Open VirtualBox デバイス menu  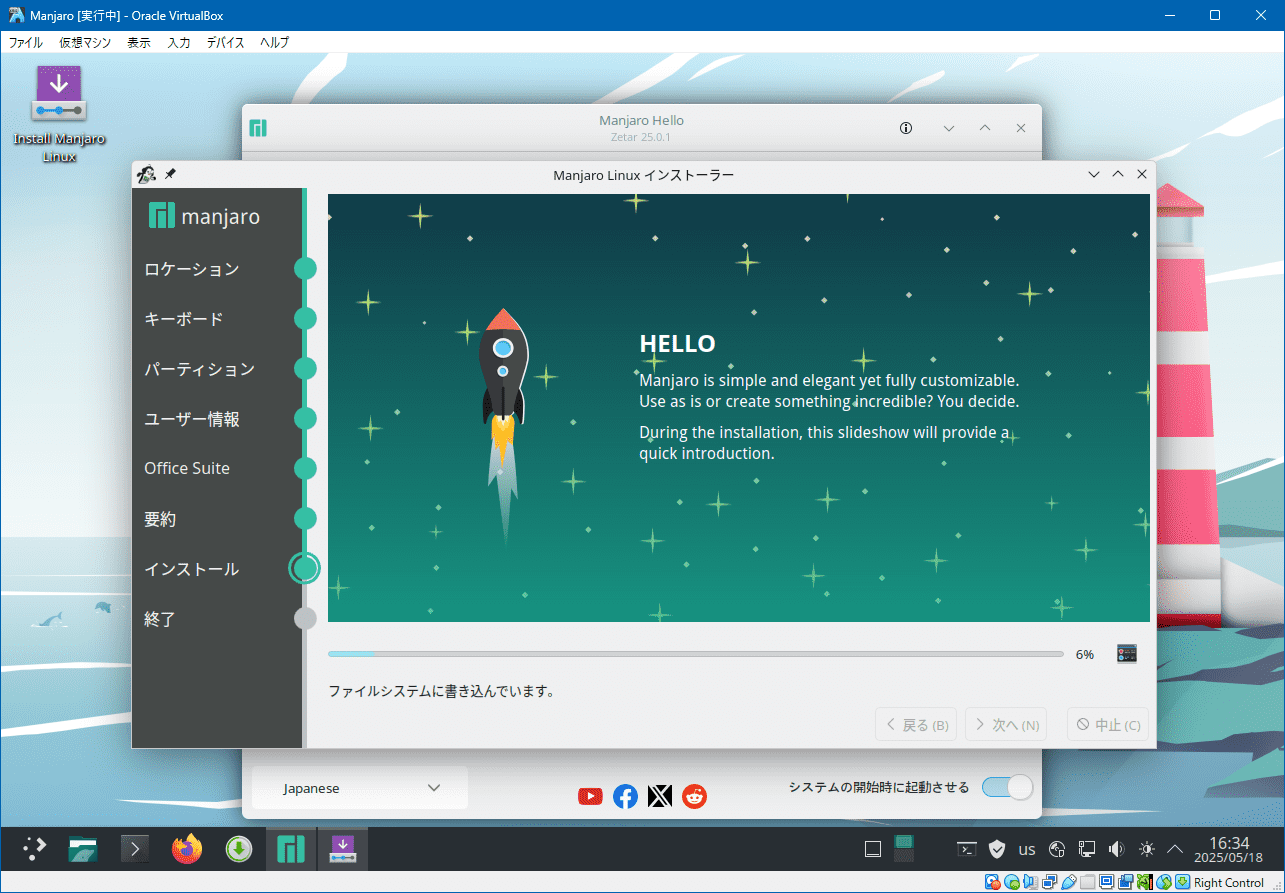[x=226, y=42]
